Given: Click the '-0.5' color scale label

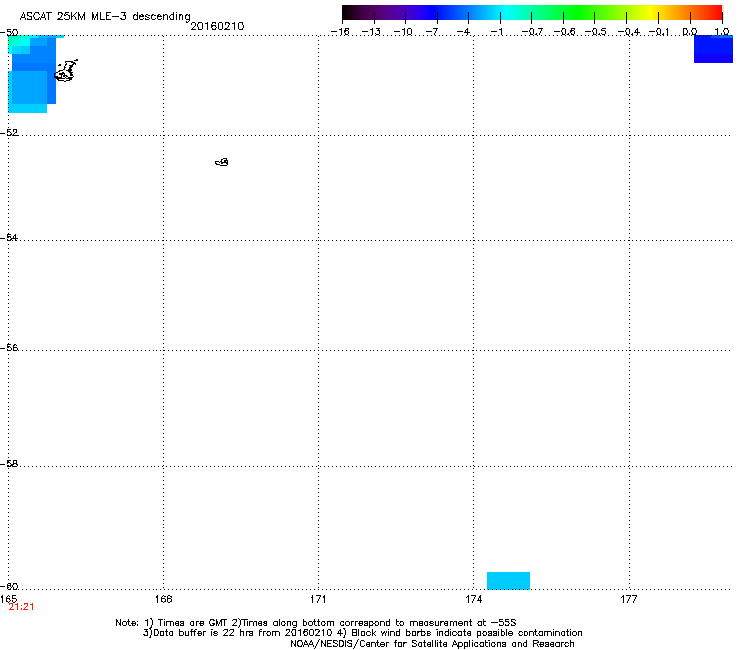Looking at the screenshot, I should [596, 32].
